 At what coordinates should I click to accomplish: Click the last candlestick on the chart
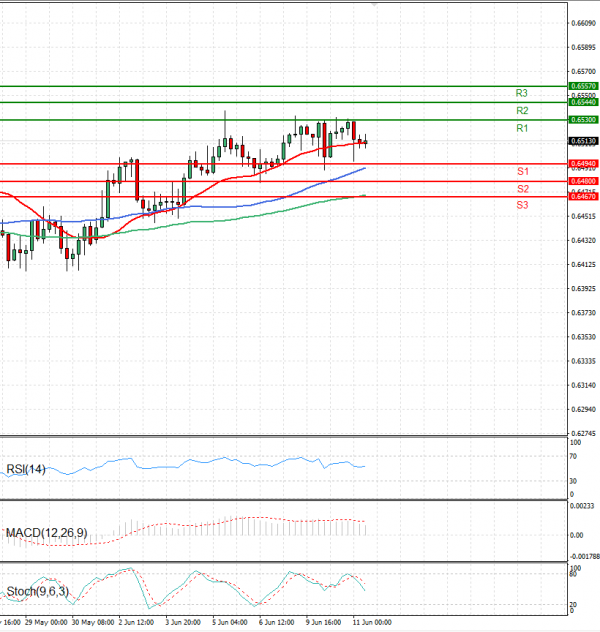(x=366, y=142)
